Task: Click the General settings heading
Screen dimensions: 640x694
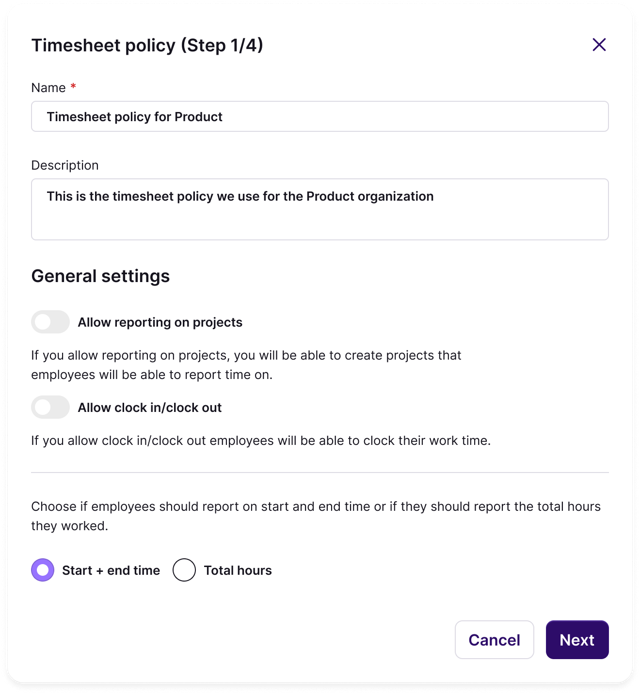Action: (100, 276)
